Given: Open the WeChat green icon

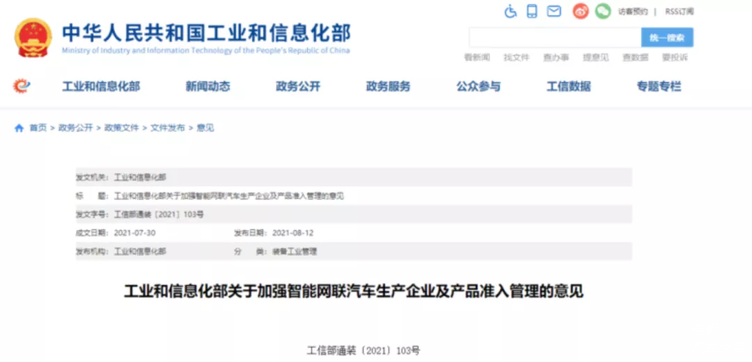Looking at the screenshot, I should (x=603, y=11).
